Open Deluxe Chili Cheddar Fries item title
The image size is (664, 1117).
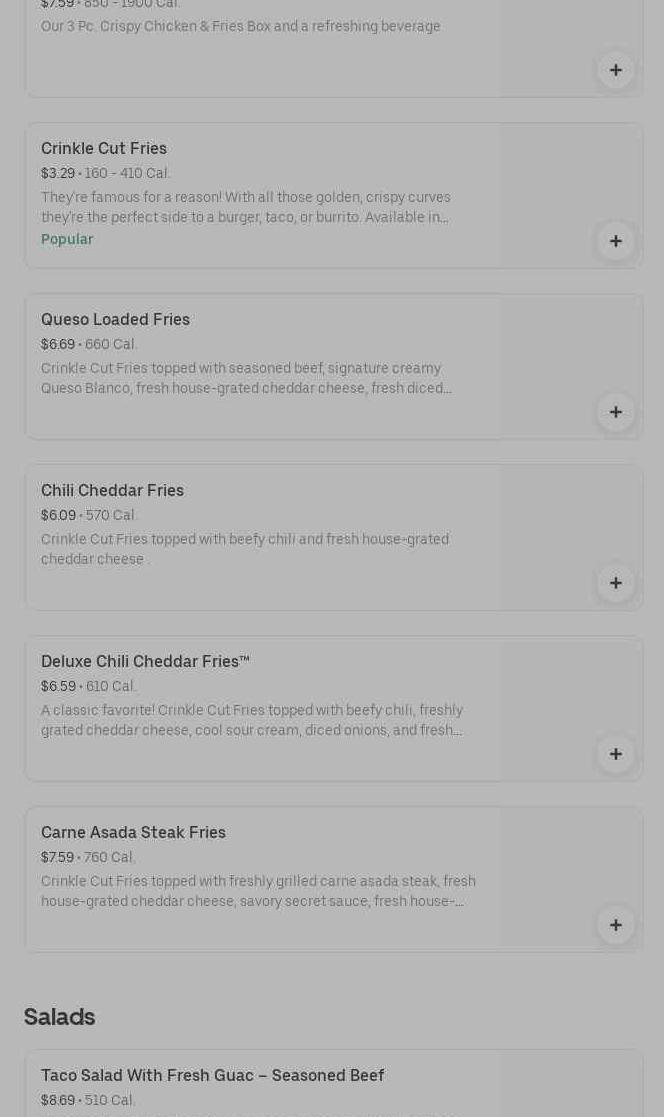click(145, 661)
